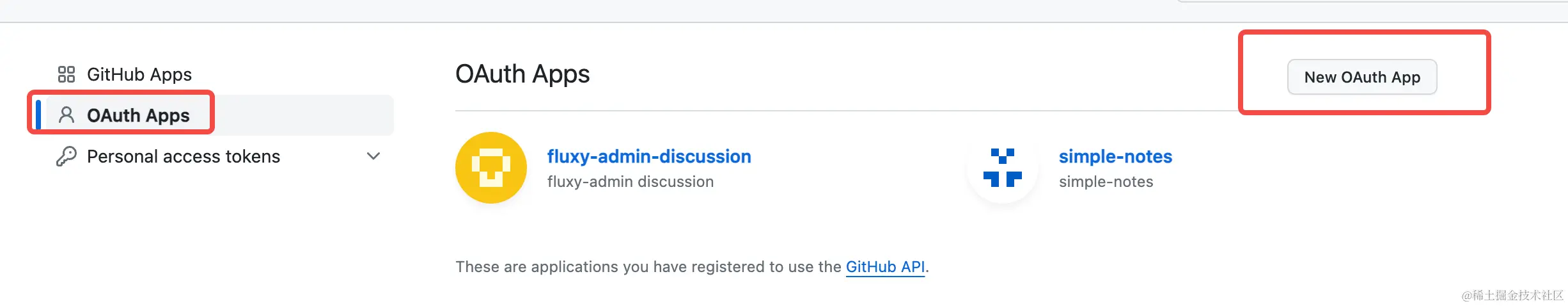Select the OAuth Apps sidebar label
Viewport: 1568px width, 306px height.
pos(138,115)
